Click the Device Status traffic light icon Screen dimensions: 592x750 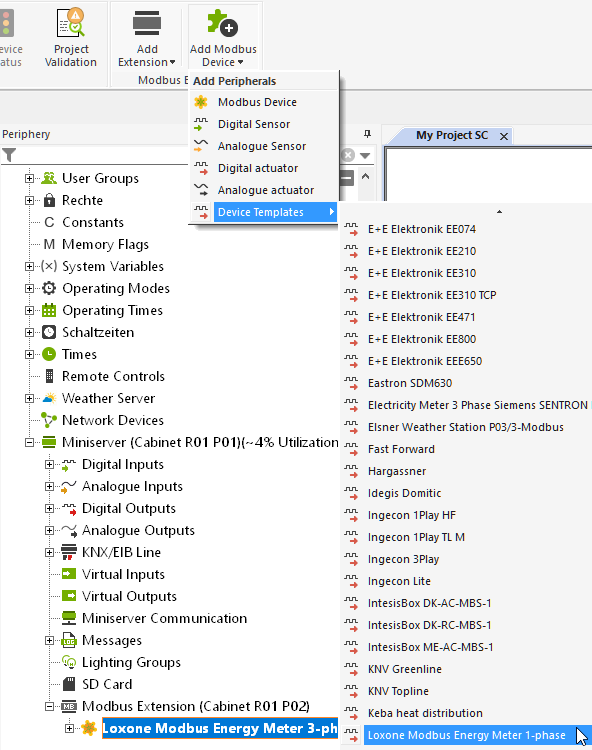(7, 23)
